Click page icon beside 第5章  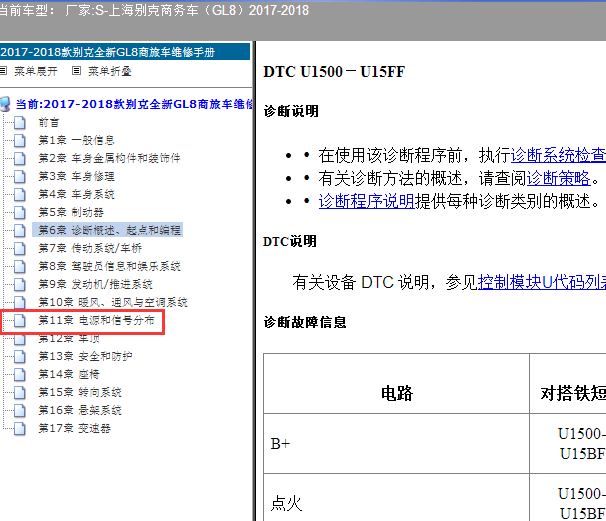(x=20, y=212)
